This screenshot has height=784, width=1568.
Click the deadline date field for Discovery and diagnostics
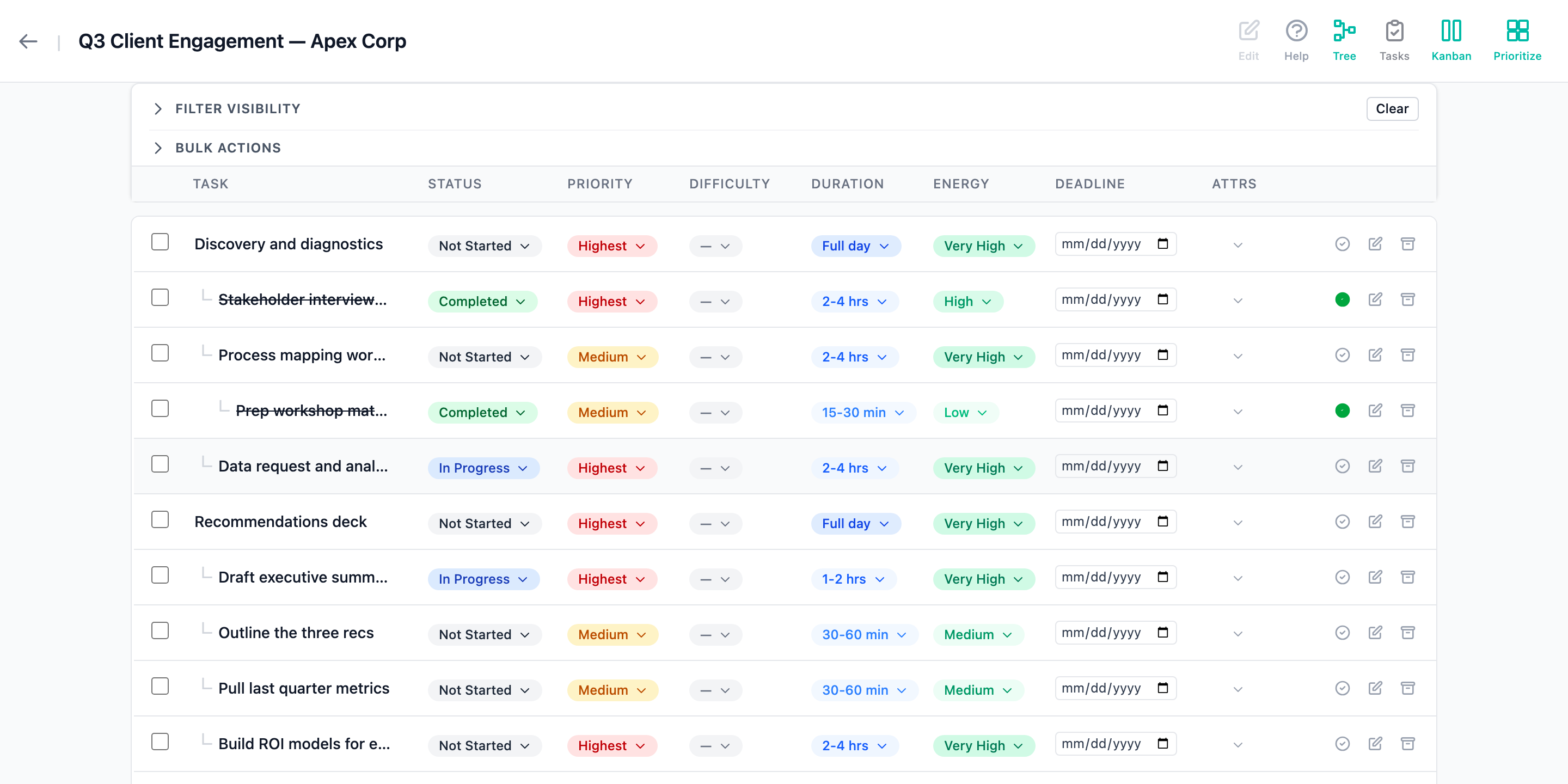1115,244
